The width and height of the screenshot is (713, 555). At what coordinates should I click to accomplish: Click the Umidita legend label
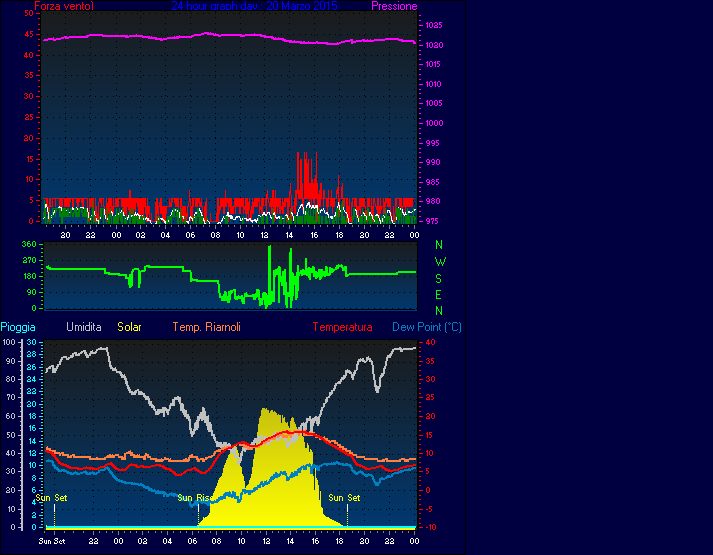coord(85,327)
